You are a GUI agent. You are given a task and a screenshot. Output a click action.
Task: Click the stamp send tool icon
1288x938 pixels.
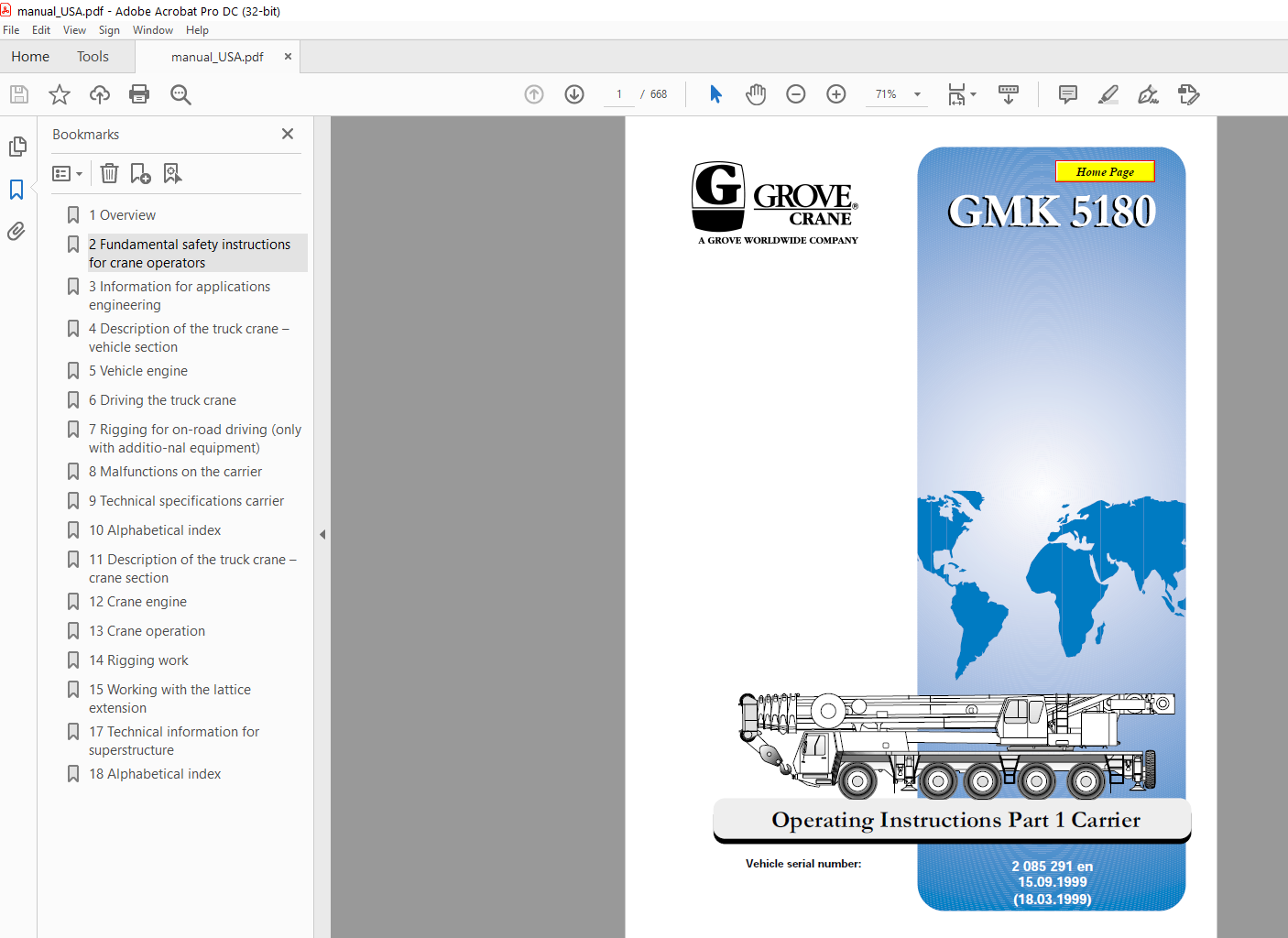tap(1189, 94)
